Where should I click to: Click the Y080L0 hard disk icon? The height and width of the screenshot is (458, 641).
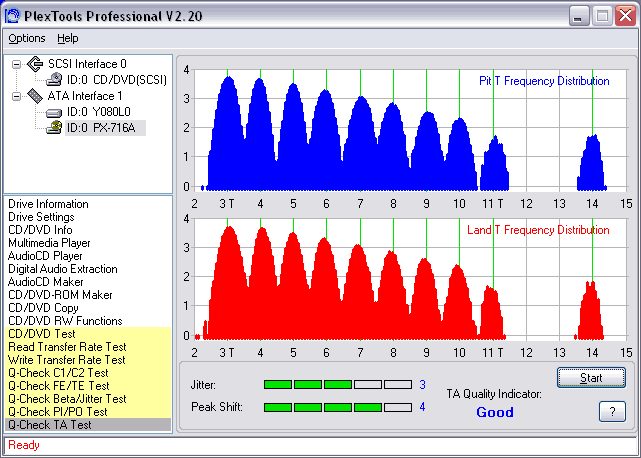(54, 112)
